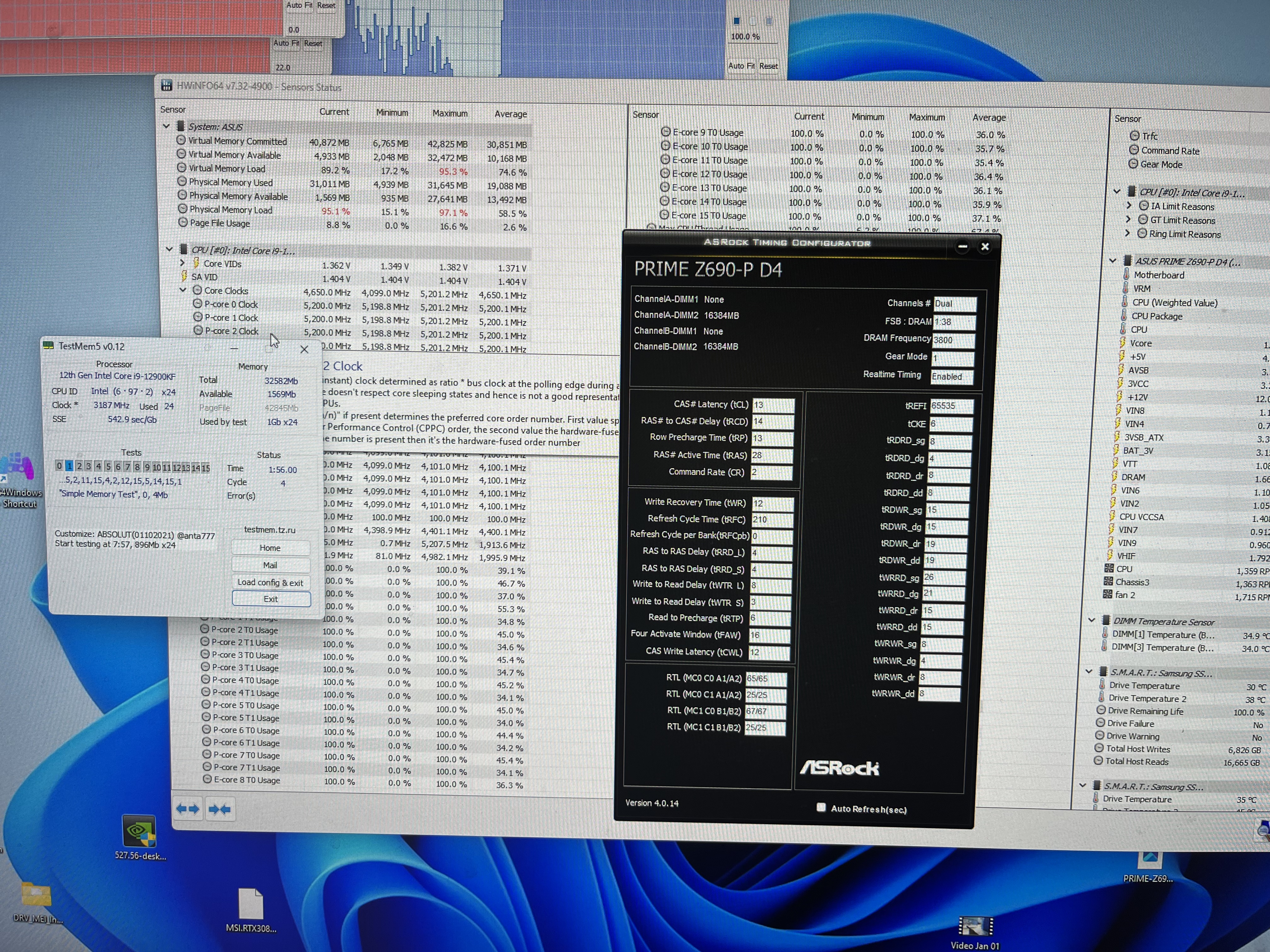Click the Minimum column header above Virtual Memory rows
Screen dimensions: 1270x952
coord(392,112)
